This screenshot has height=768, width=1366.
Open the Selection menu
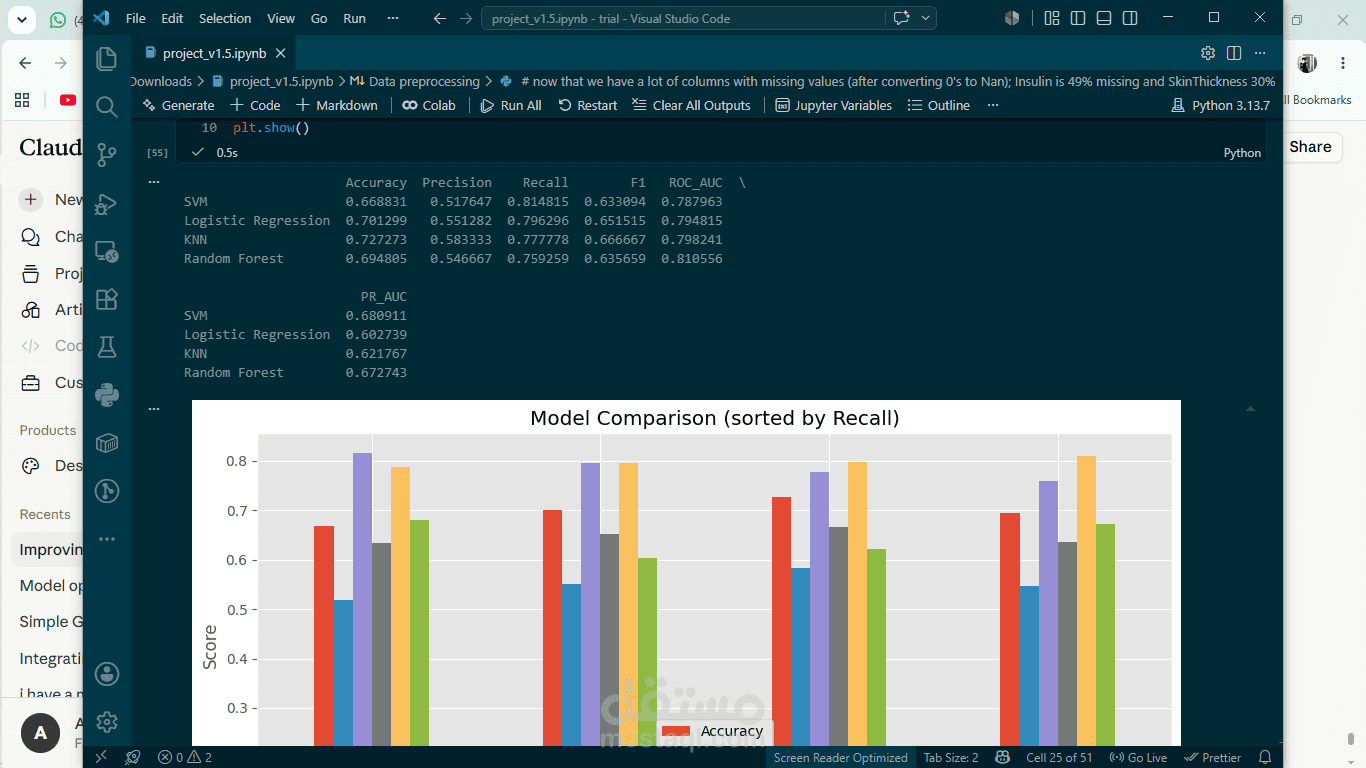(225, 18)
